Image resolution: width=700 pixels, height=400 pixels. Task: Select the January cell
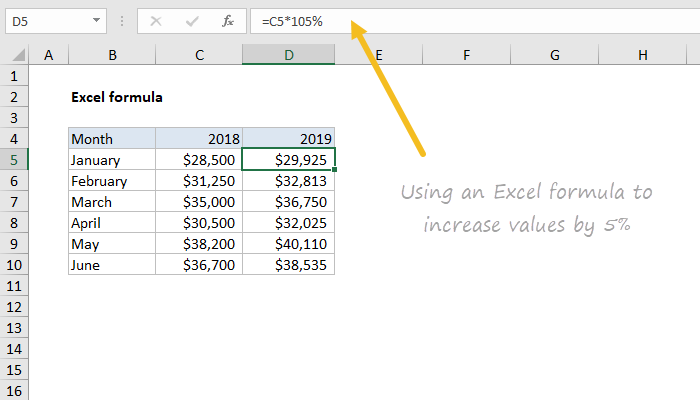point(112,160)
